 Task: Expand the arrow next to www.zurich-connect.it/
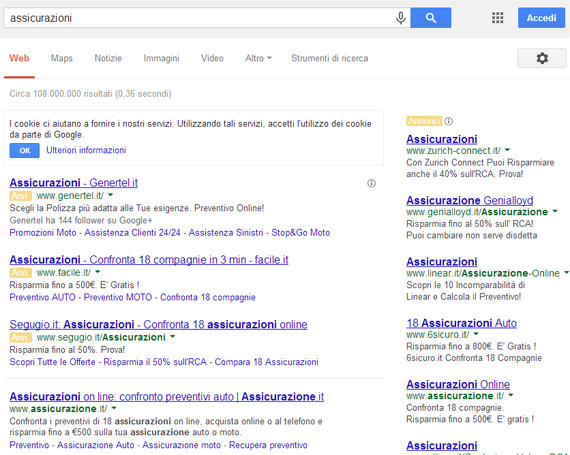[507, 150]
